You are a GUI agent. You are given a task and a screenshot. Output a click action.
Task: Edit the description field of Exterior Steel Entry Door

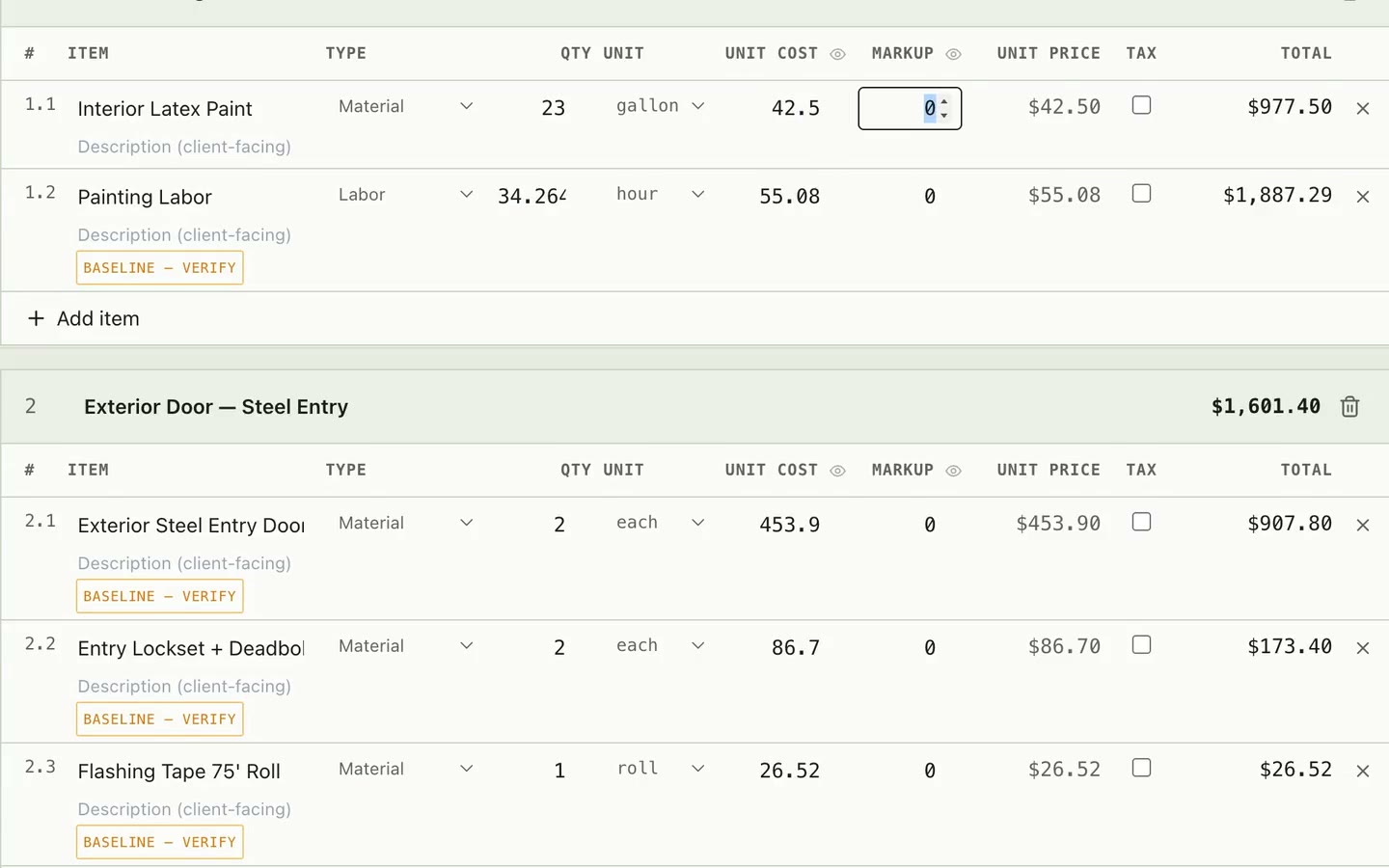[184, 563]
